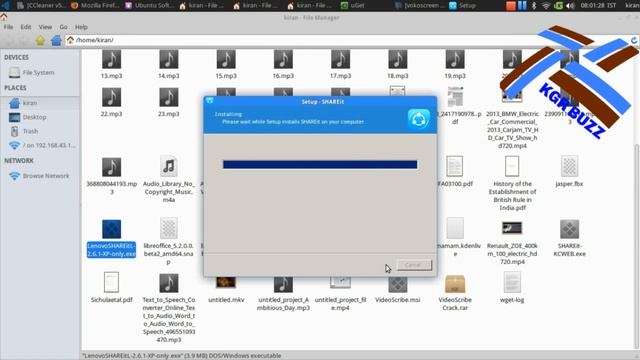640x360 pixels.
Task: Select the untitled_project_Ambitious_Day.mp3 icon
Action: coord(283,284)
